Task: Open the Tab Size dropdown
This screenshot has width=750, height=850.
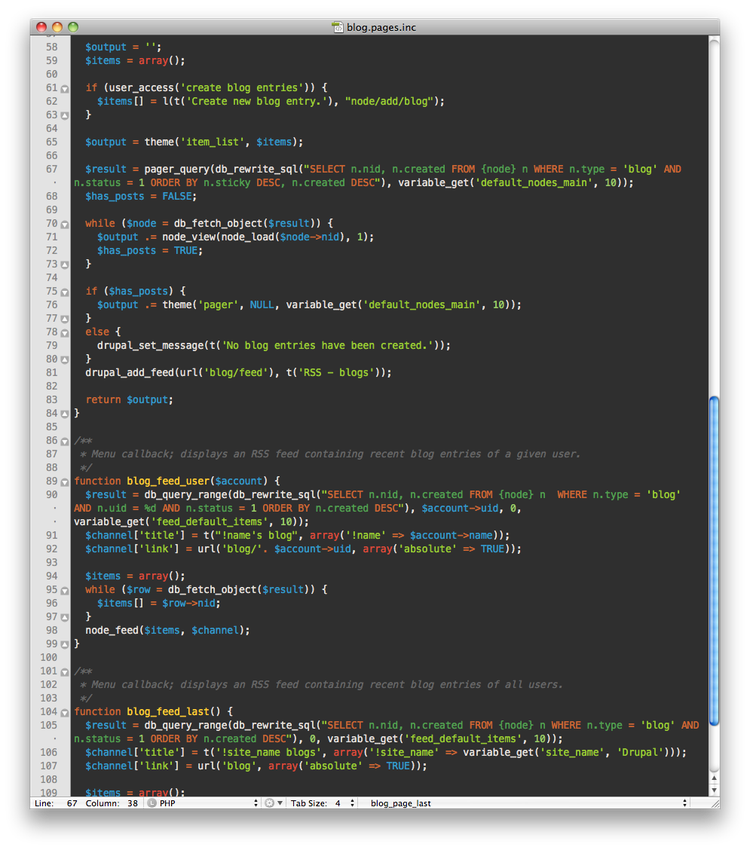Action: click(x=322, y=803)
